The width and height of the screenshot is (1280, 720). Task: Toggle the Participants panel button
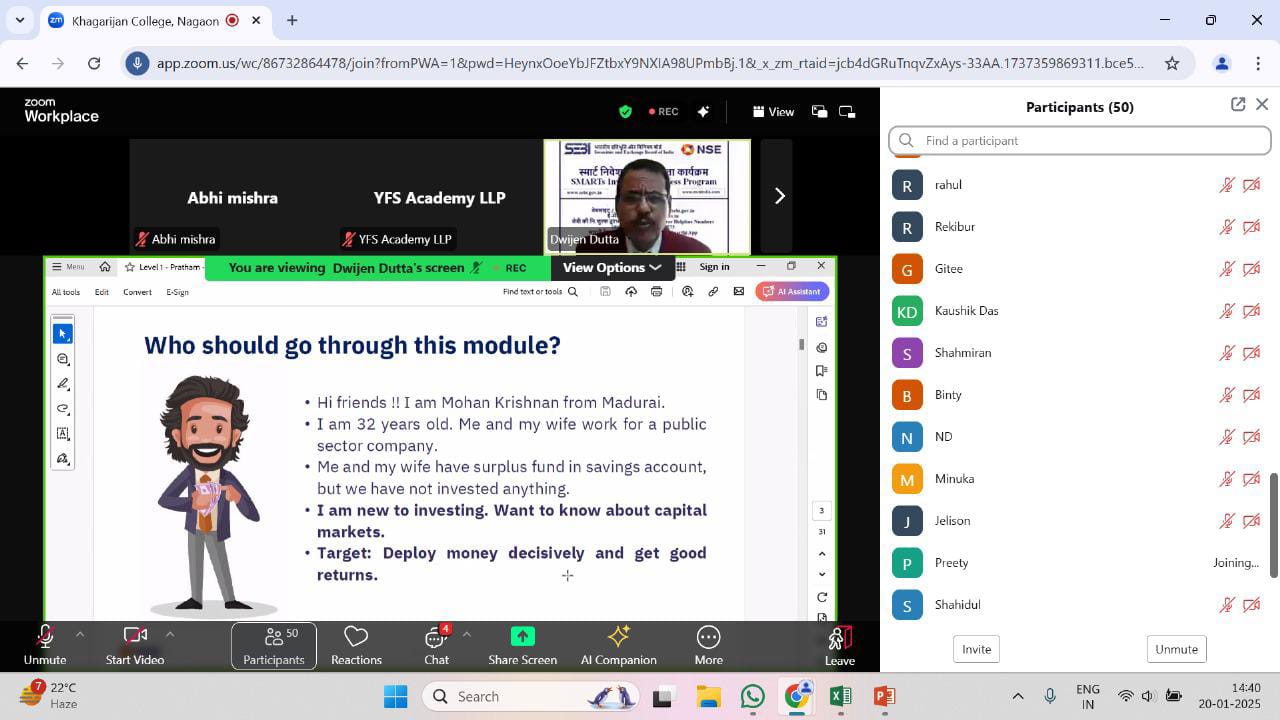click(273, 645)
